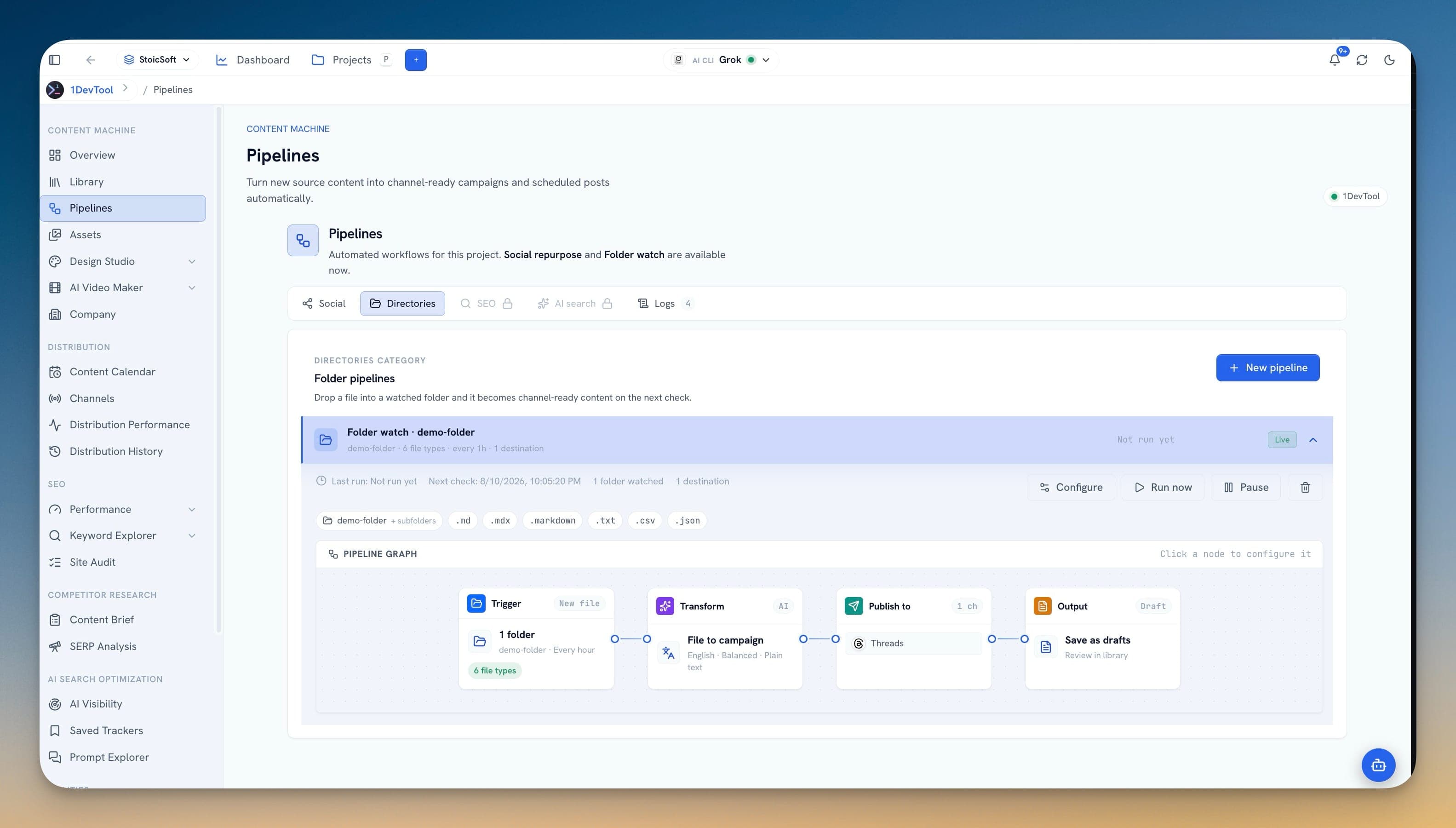Pause the demo-folder pipeline
Image resolution: width=1456 pixels, height=828 pixels.
click(1246, 487)
